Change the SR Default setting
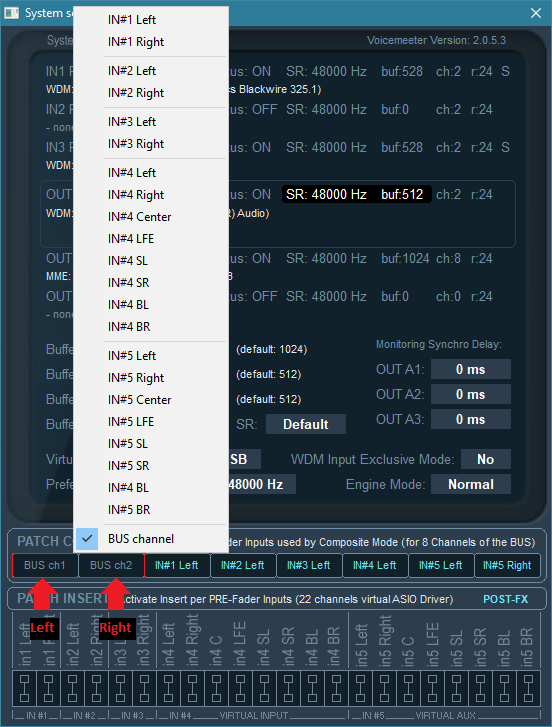 click(305, 424)
